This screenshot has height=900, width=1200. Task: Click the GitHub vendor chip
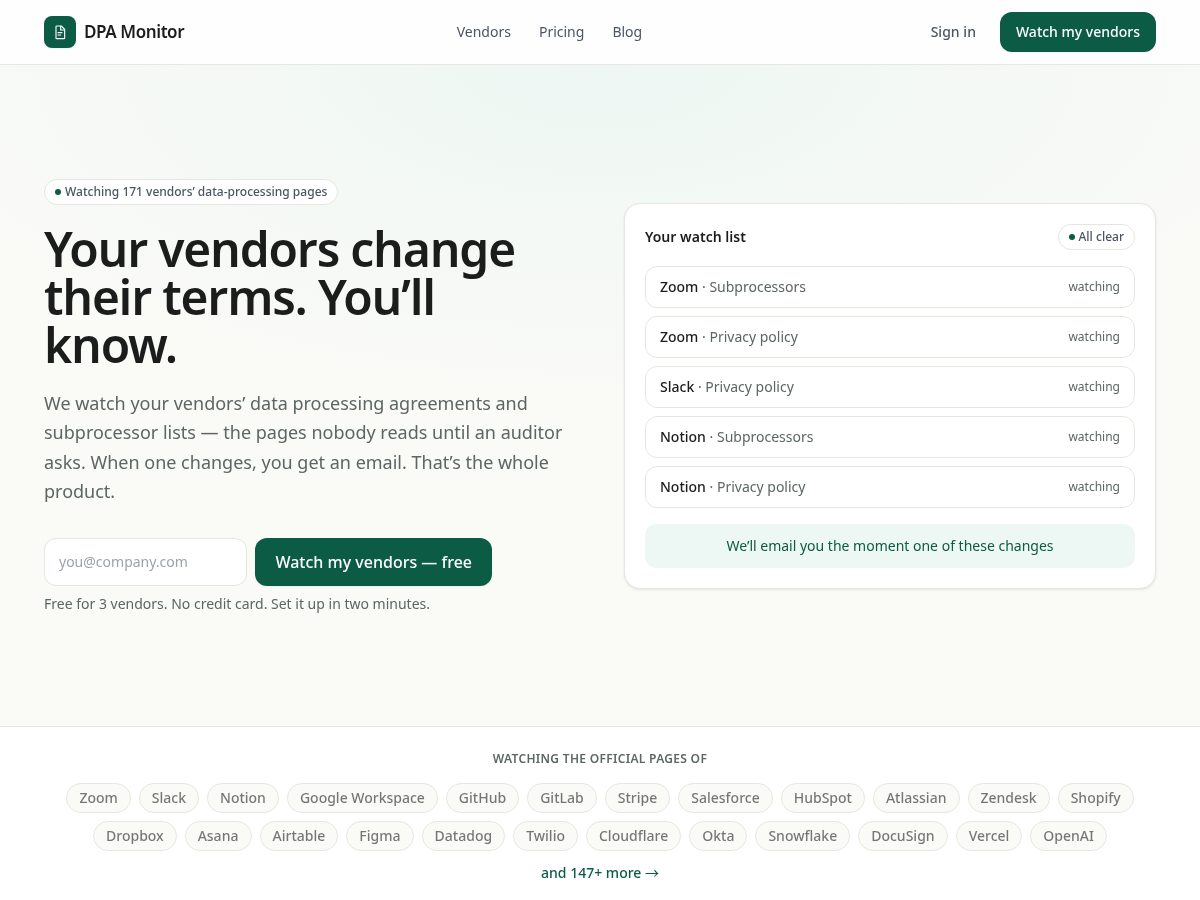(482, 798)
